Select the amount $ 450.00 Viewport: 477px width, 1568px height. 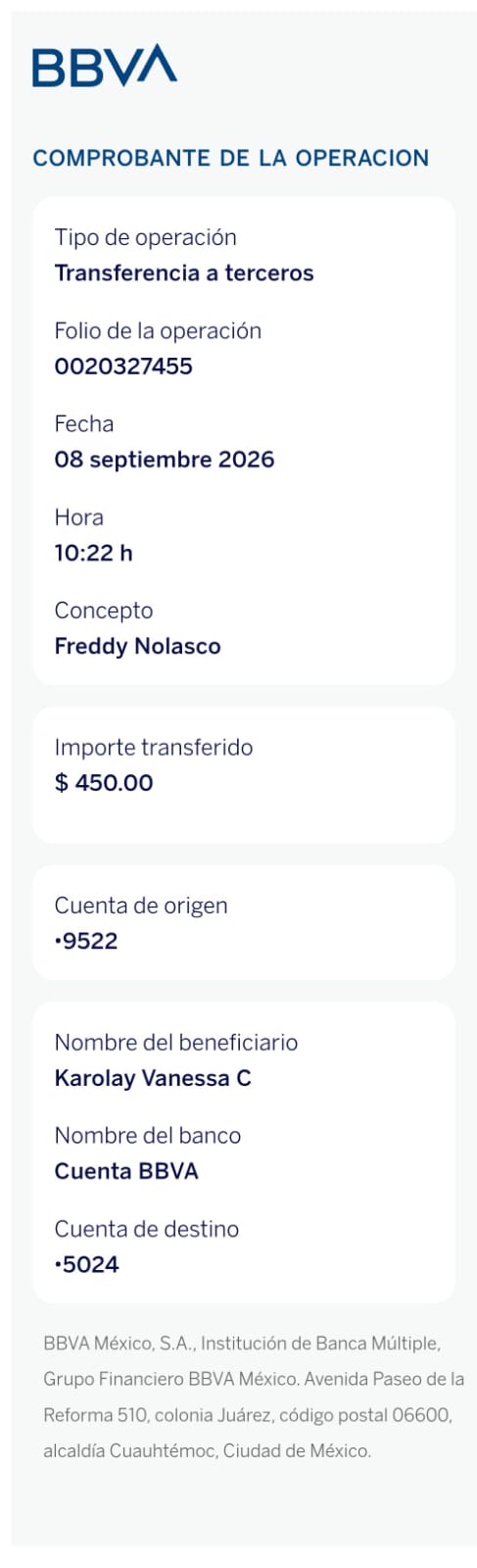tap(104, 783)
